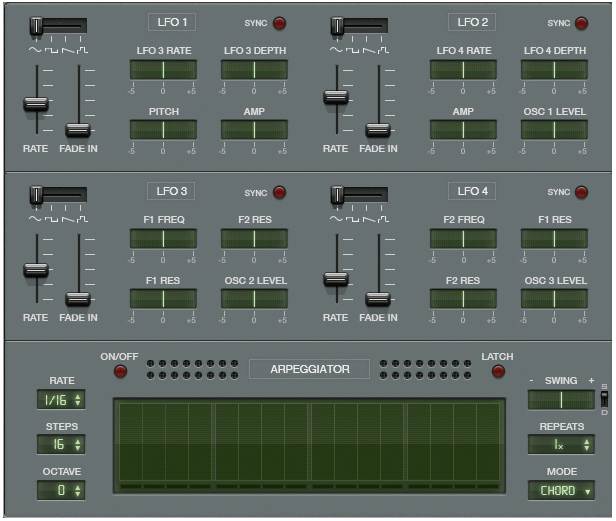Click LFO 3 RATE fader handle

coord(36,270)
